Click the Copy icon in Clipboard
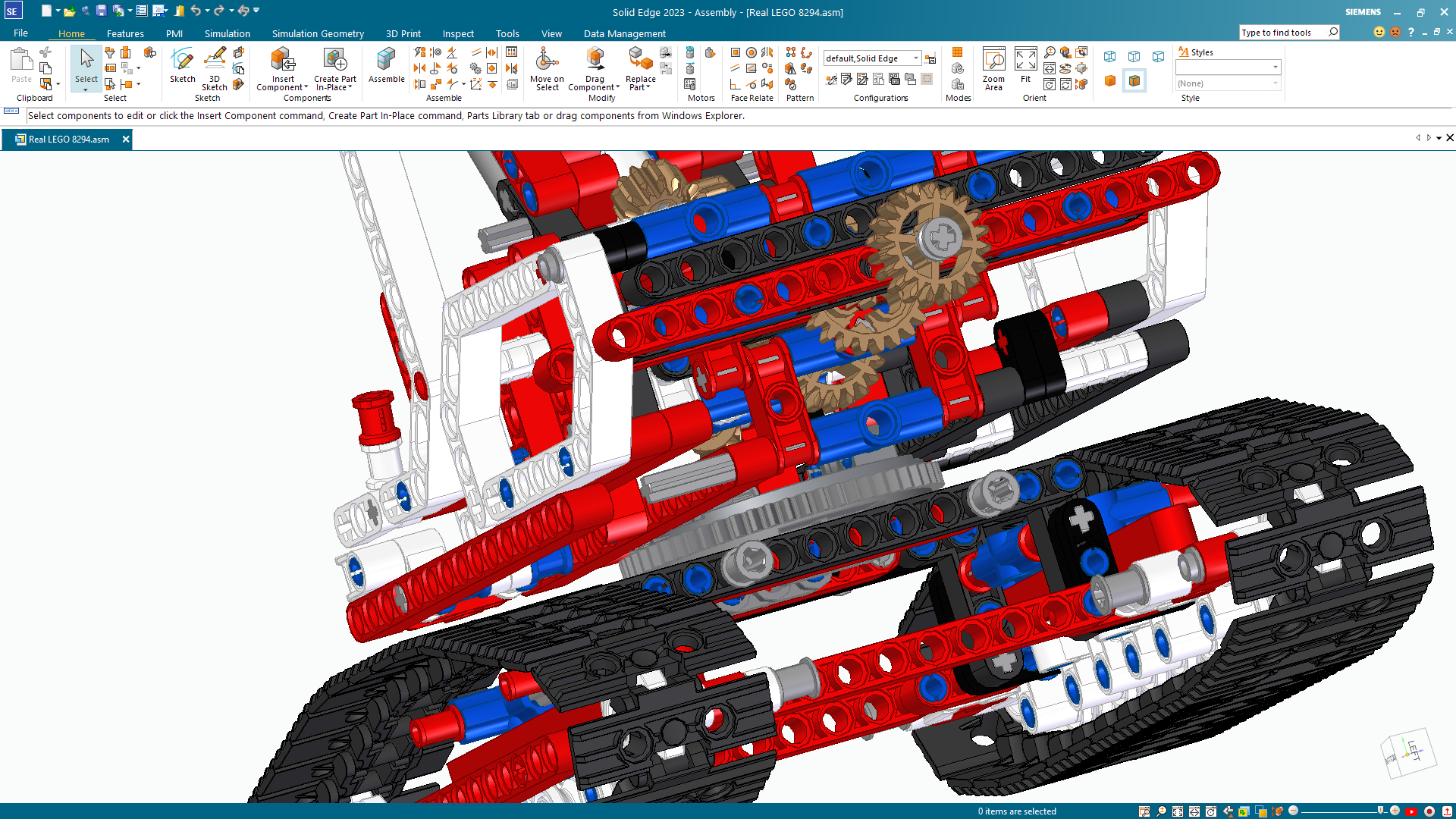The width and height of the screenshot is (1456, 819). coord(45,67)
